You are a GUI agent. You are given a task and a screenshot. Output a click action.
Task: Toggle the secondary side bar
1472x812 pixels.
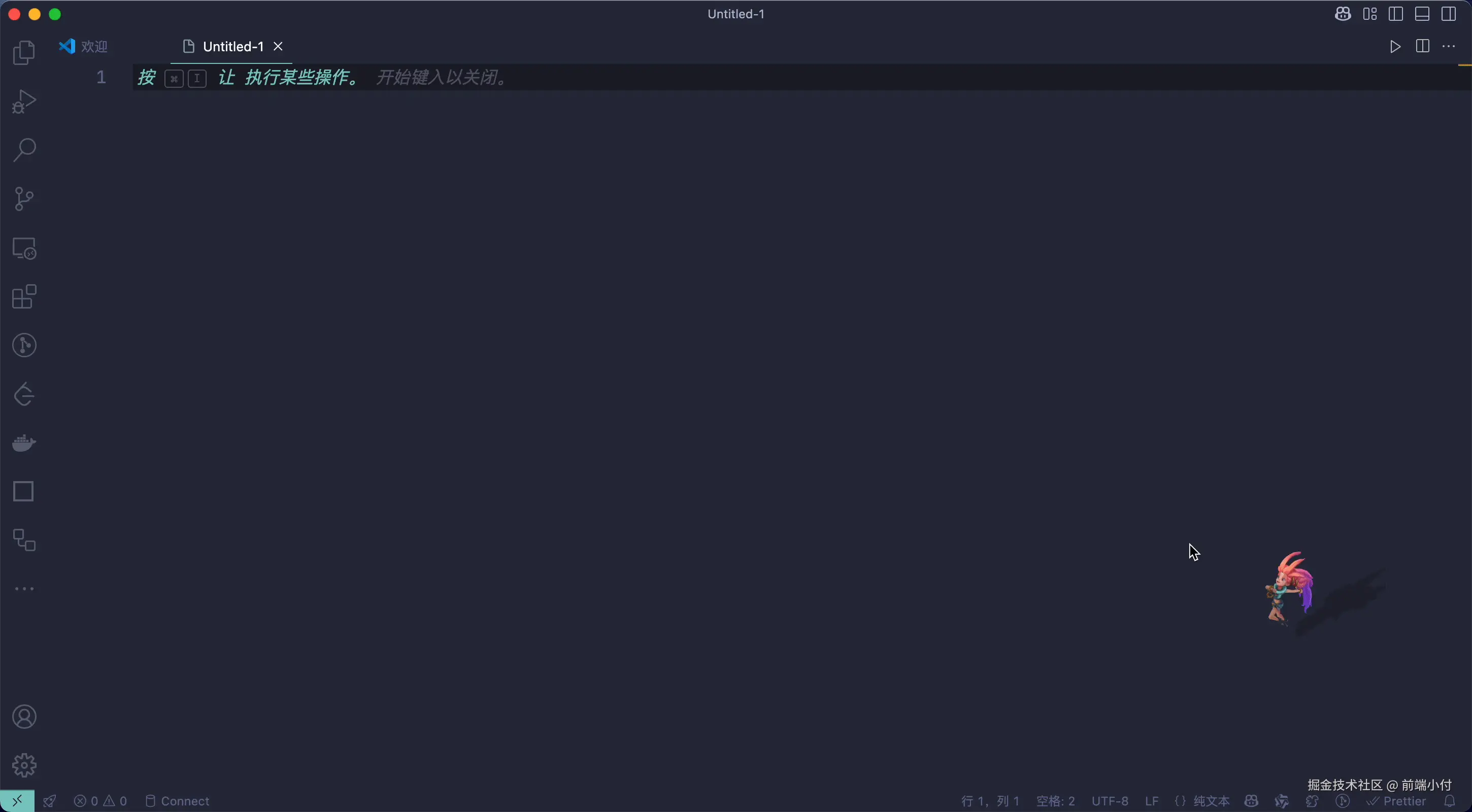[1448, 14]
